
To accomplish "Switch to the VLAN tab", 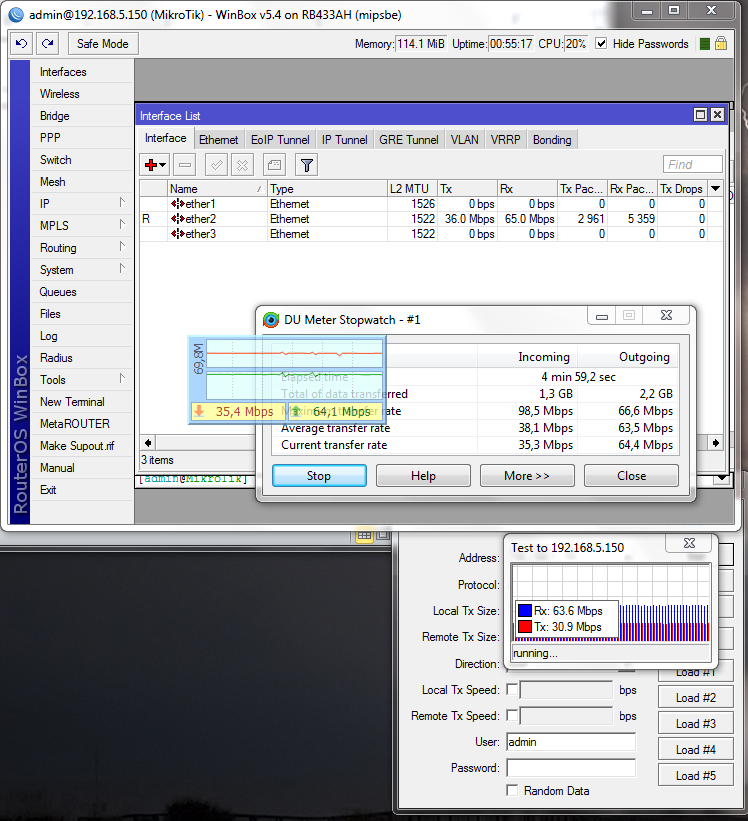I will point(465,140).
